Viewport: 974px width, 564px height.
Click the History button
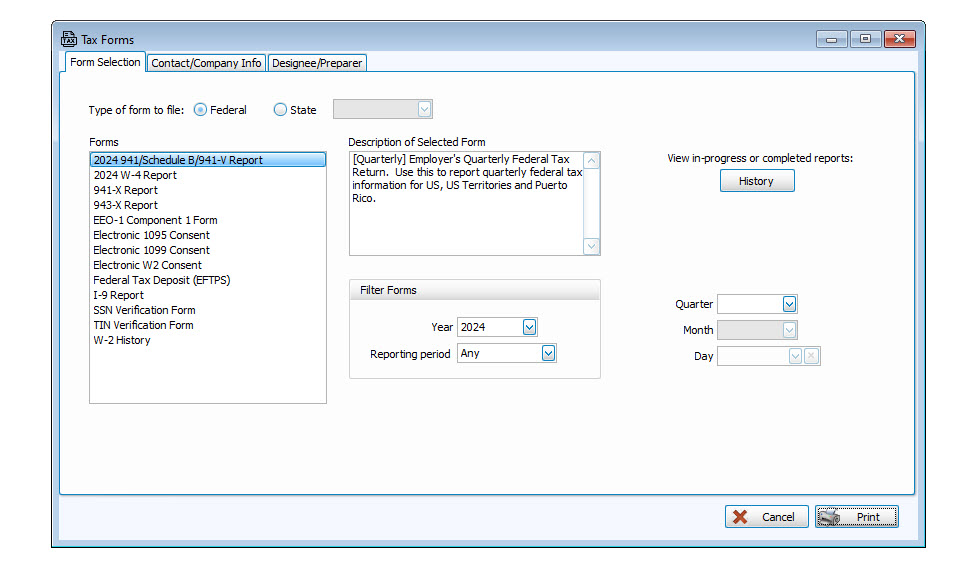click(x=757, y=181)
